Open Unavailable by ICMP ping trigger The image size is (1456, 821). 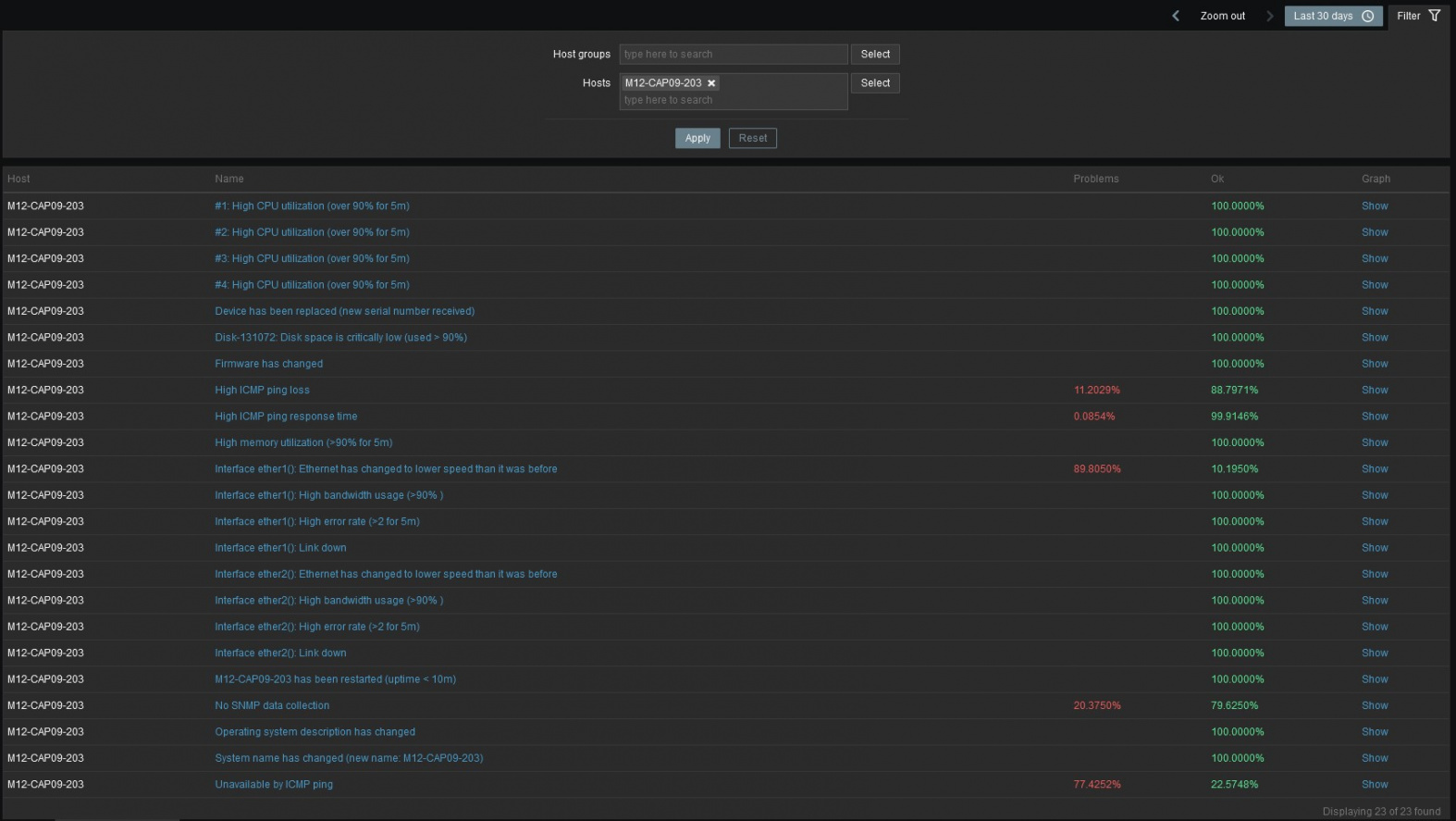(x=274, y=785)
